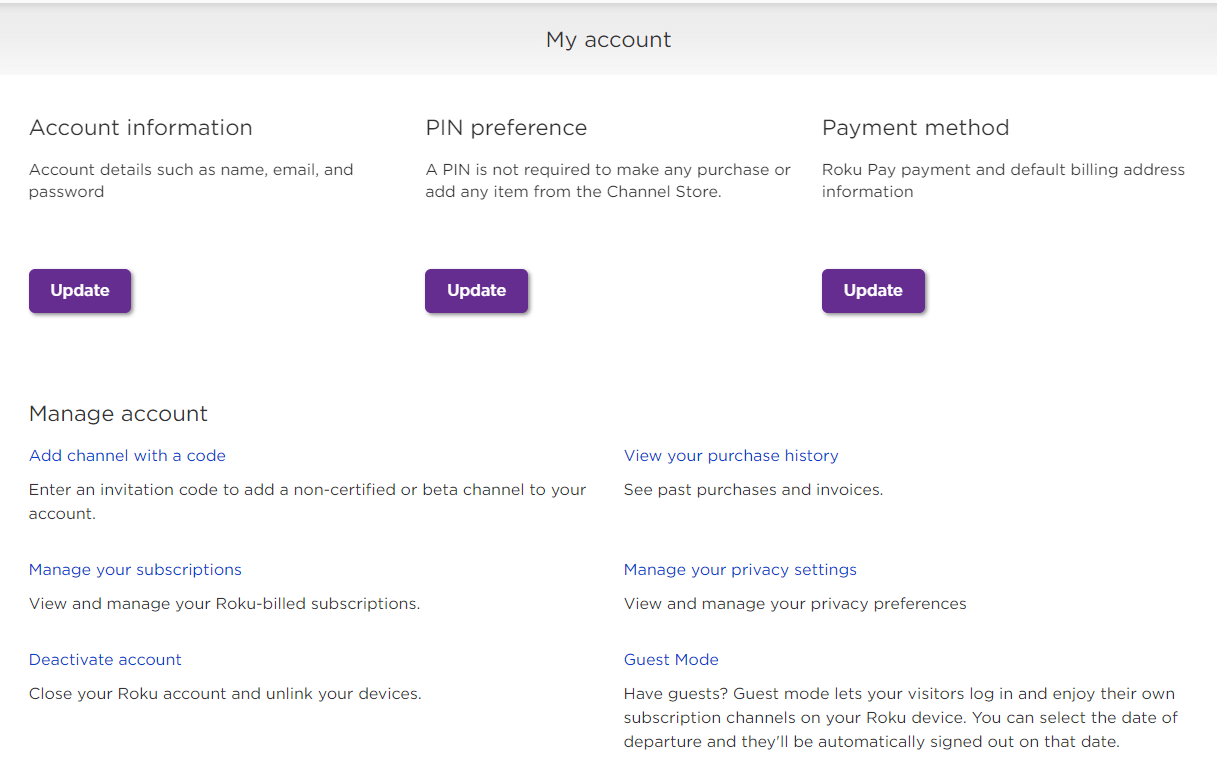Click the Payment method heading
The height and width of the screenshot is (781, 1217).
(x=915, y=128)
